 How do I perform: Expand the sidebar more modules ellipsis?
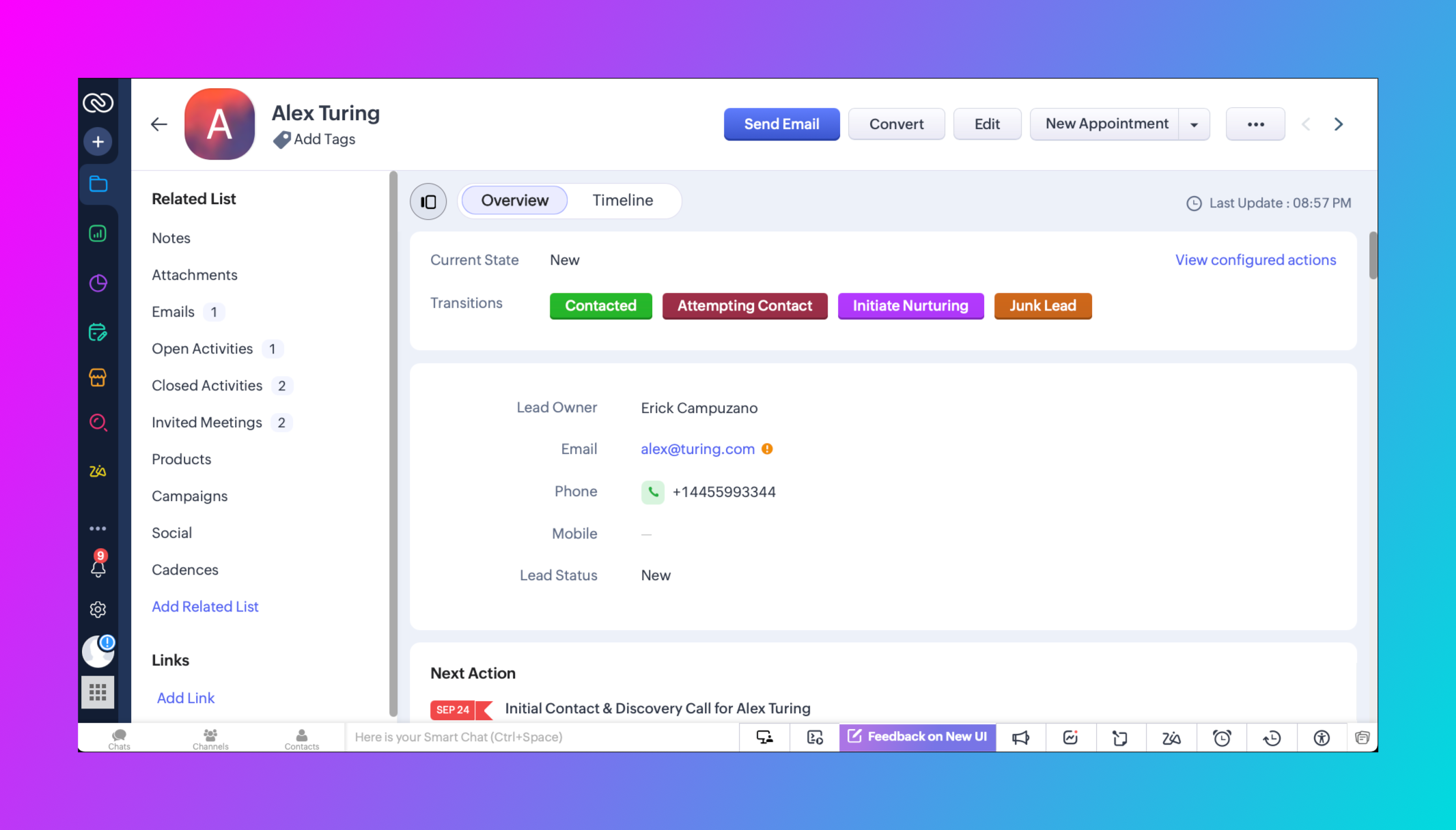coord(98,528)
